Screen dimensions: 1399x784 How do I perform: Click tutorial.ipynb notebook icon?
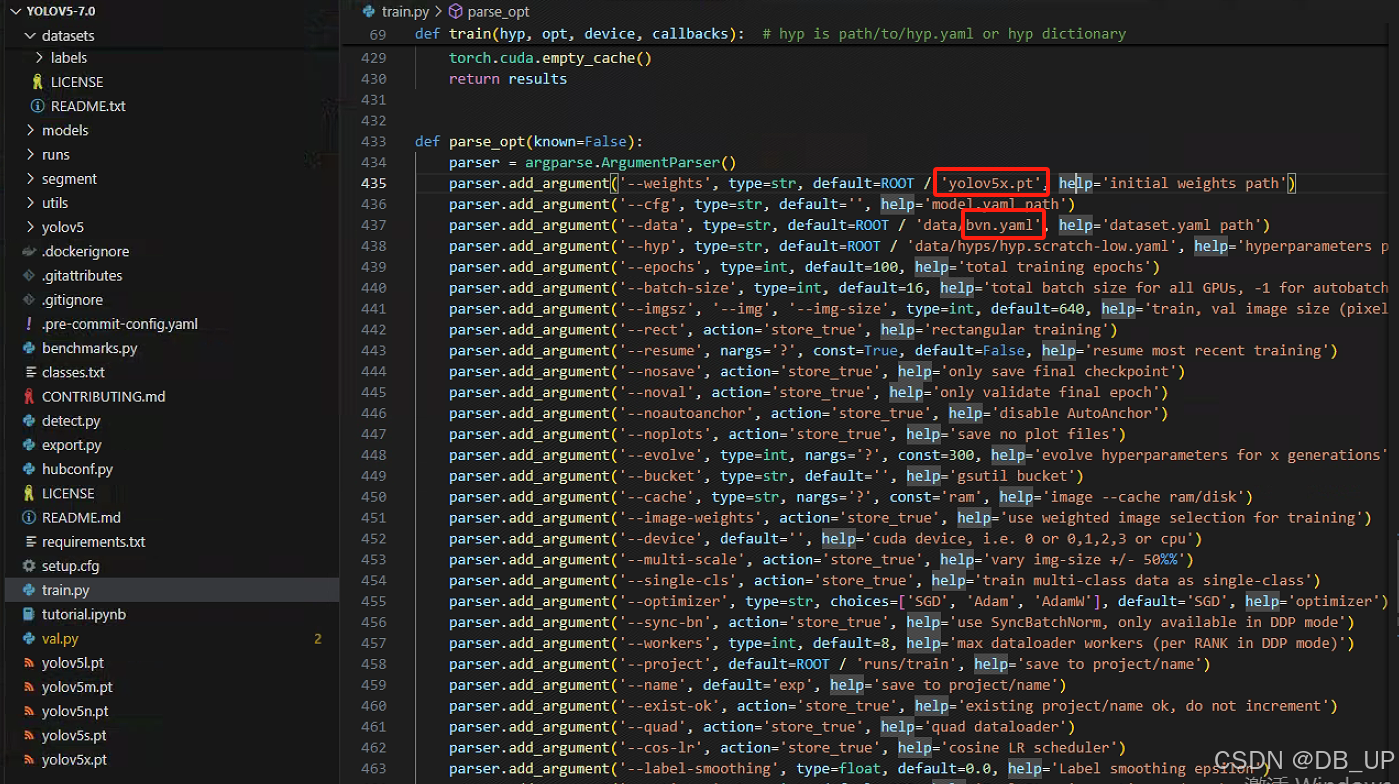[x=29, y=614]
